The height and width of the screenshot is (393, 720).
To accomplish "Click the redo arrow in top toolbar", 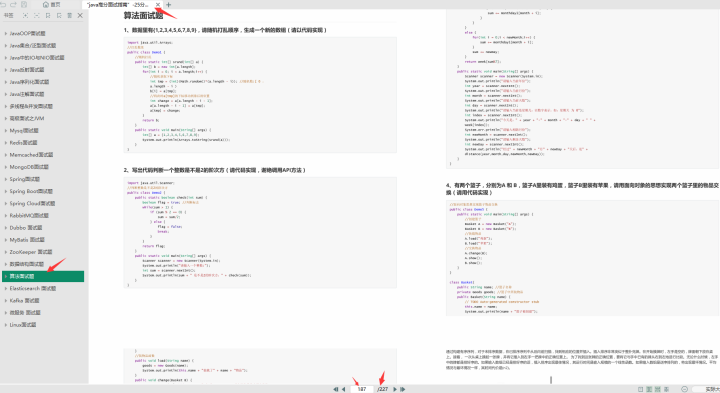I will (x=13, y=5).
